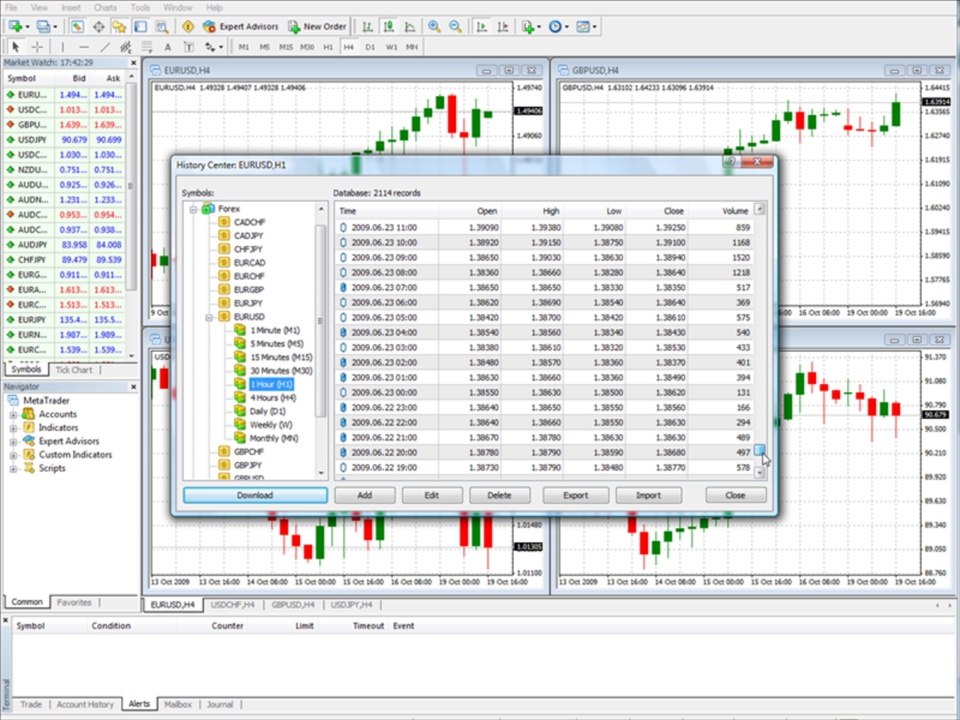
Task: Open the Strategy Tester magnifier icon
Action: coord(161,26)
